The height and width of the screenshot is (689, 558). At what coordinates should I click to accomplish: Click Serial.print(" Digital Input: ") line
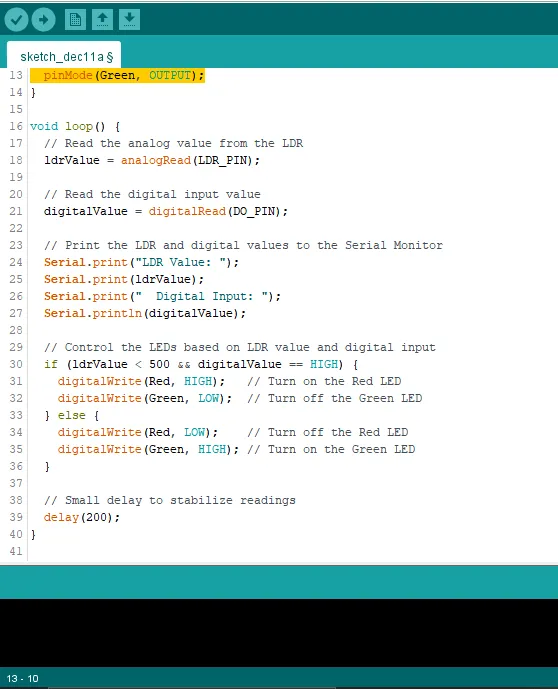[x=162, y=296]
